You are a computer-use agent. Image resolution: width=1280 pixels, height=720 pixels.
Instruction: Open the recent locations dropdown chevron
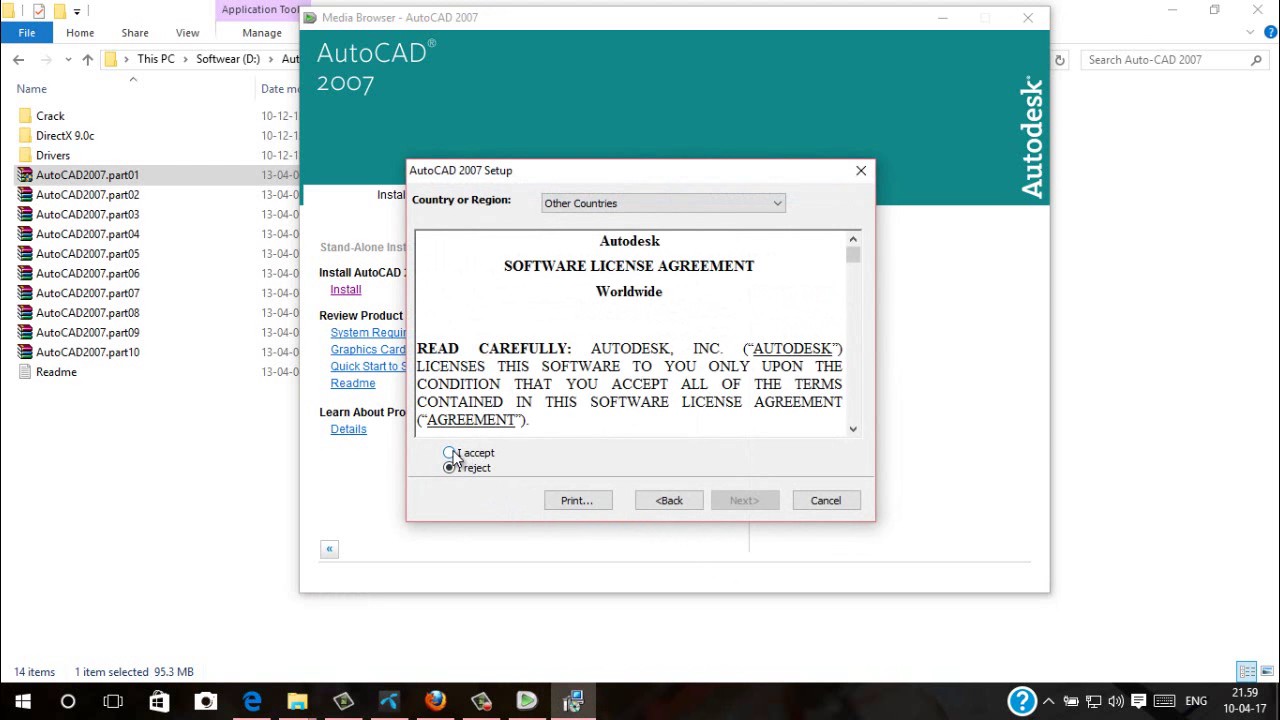point(67,60)
